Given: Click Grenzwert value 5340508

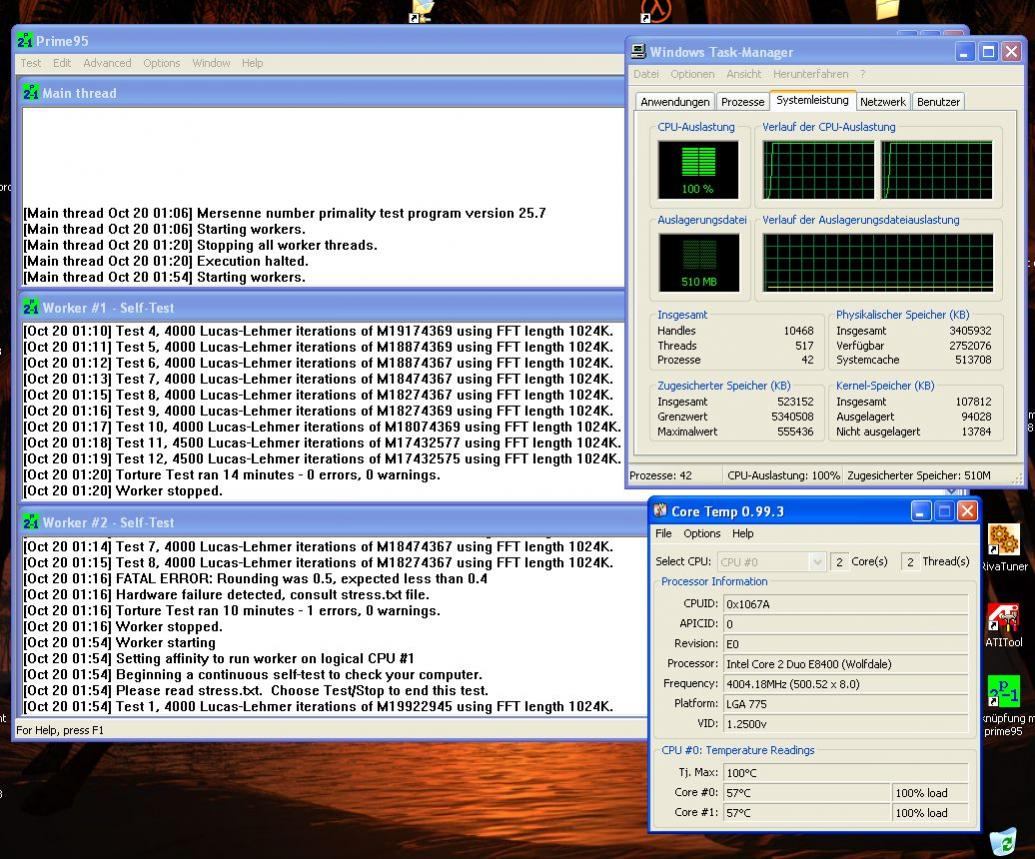Looking at the screenshot, I should coord(792,417).
